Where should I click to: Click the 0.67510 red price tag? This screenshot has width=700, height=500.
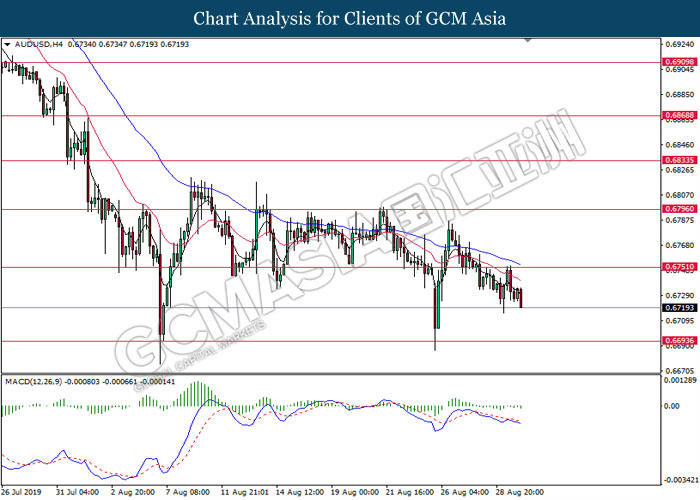678,267
